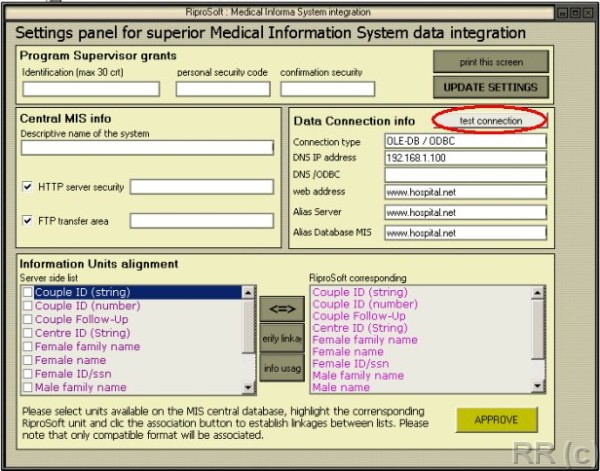Click the Connection type field OLE-DB / ODBC
The width and height of the screenshot is (600, 471).
466,141
